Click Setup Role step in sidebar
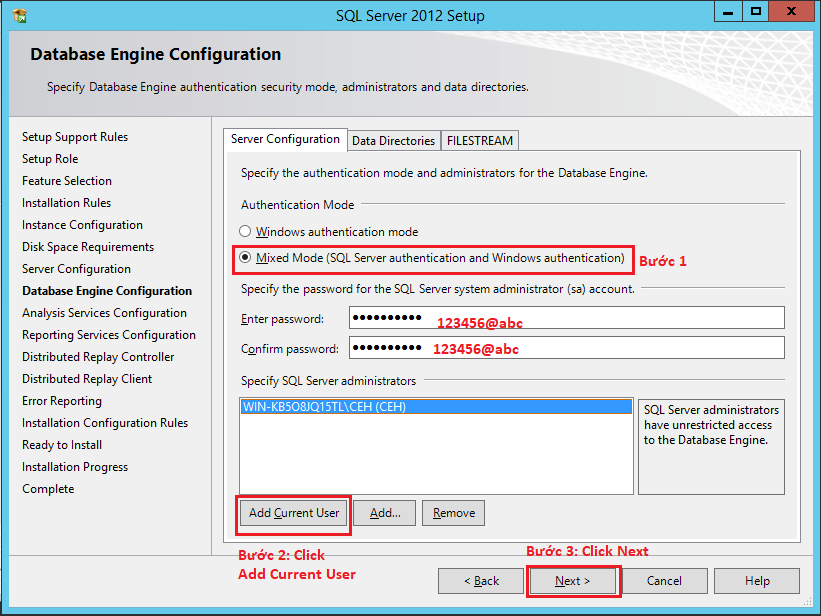 tap(50, 159)
